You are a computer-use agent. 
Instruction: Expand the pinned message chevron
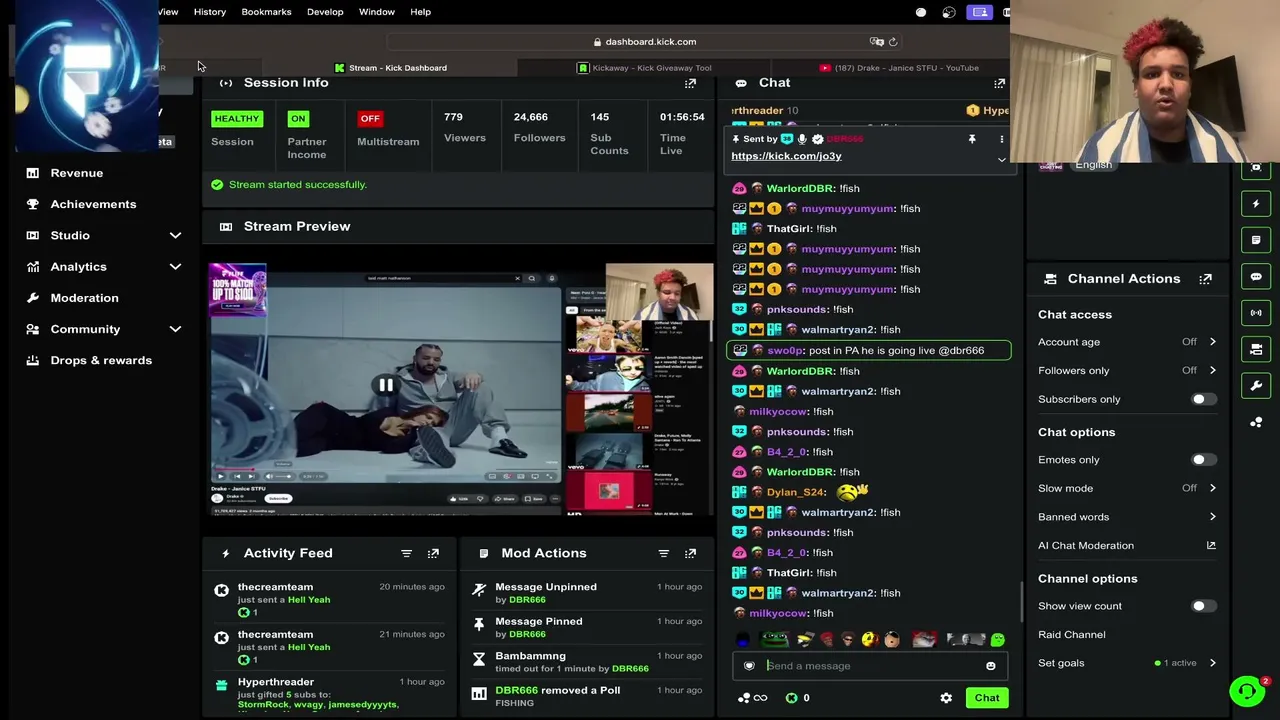[1001, 159]
